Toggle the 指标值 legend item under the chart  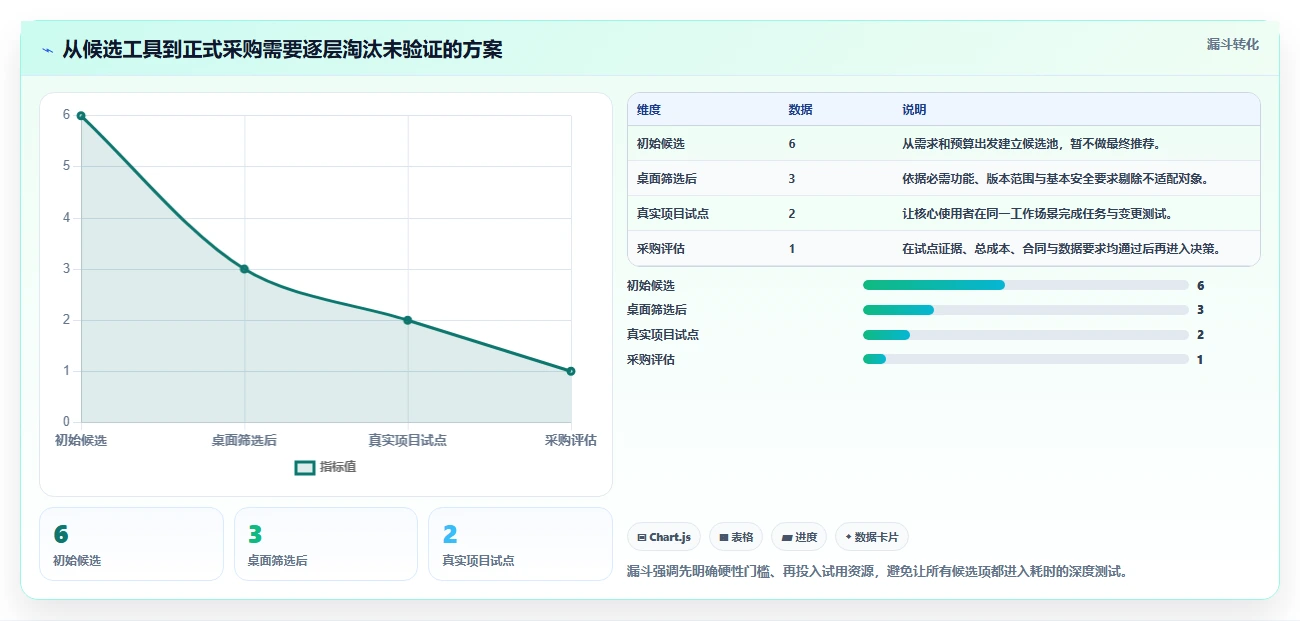tap(325, 467)
